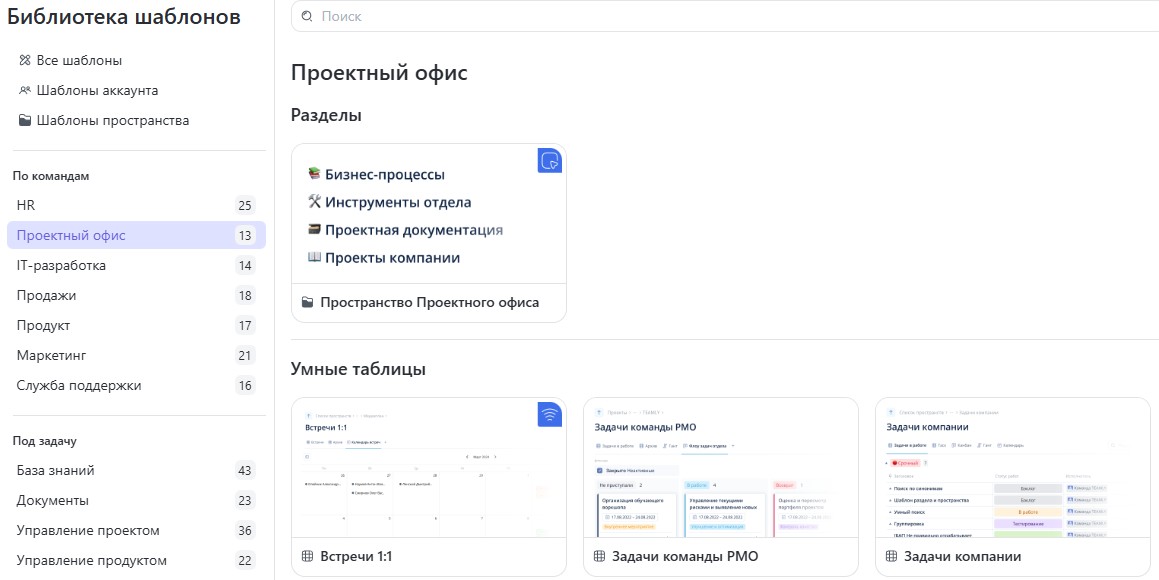Click the books icon beside «Бизнес-процессы»

pos(313,173)
